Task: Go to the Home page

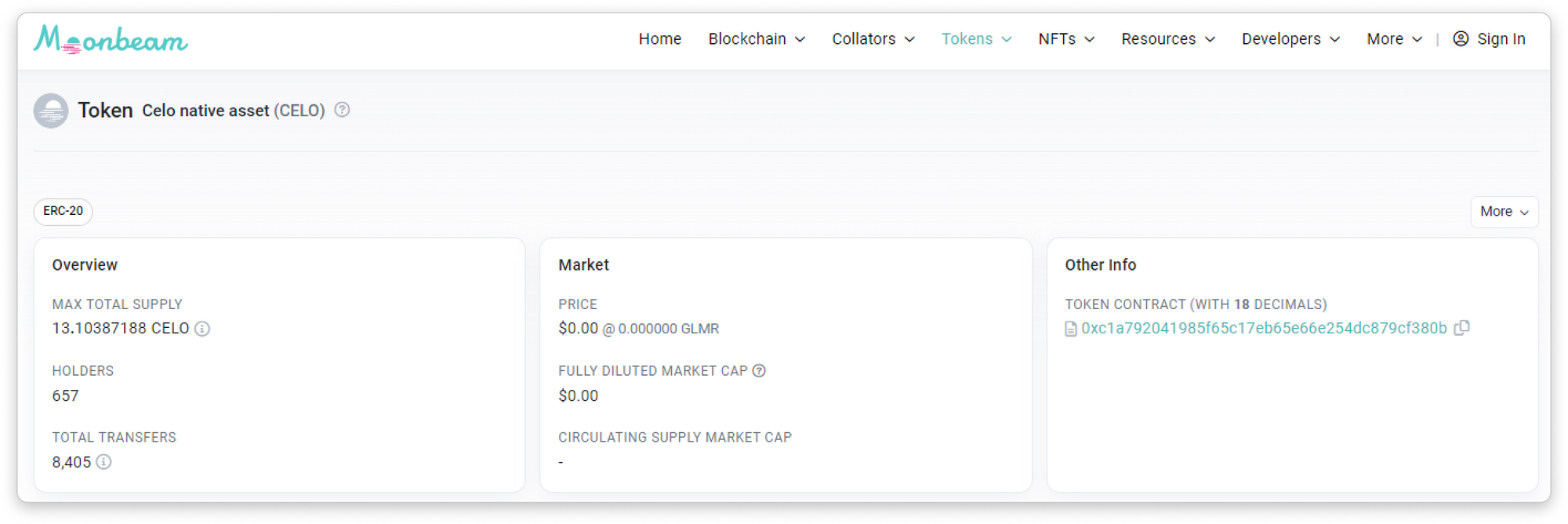Action: click(x=659, y=39)
